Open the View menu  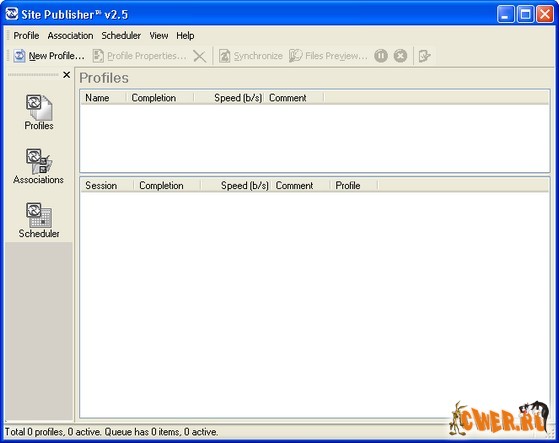click(x=159, y=36)
